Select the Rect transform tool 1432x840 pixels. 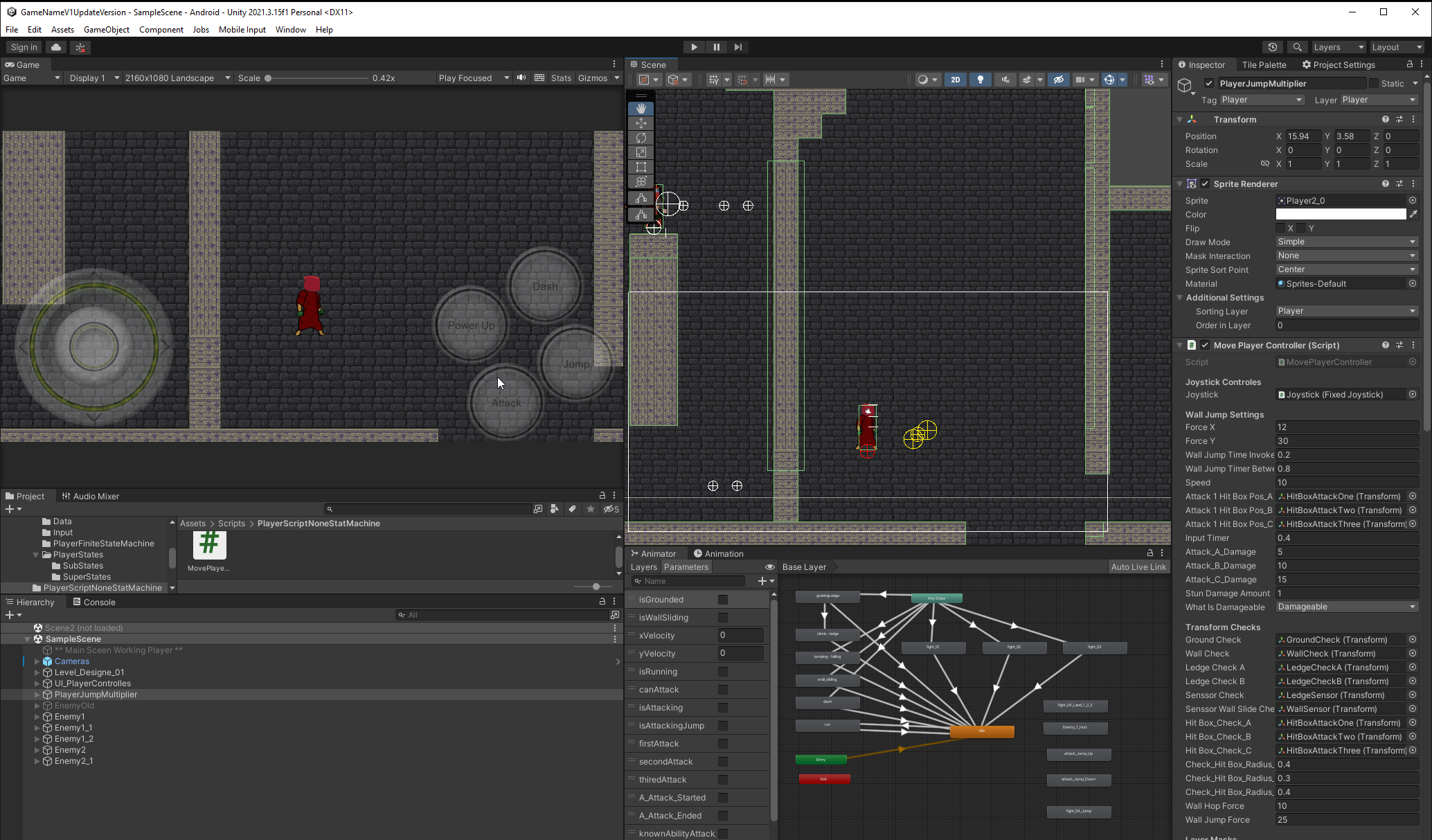tap(641, 166)
